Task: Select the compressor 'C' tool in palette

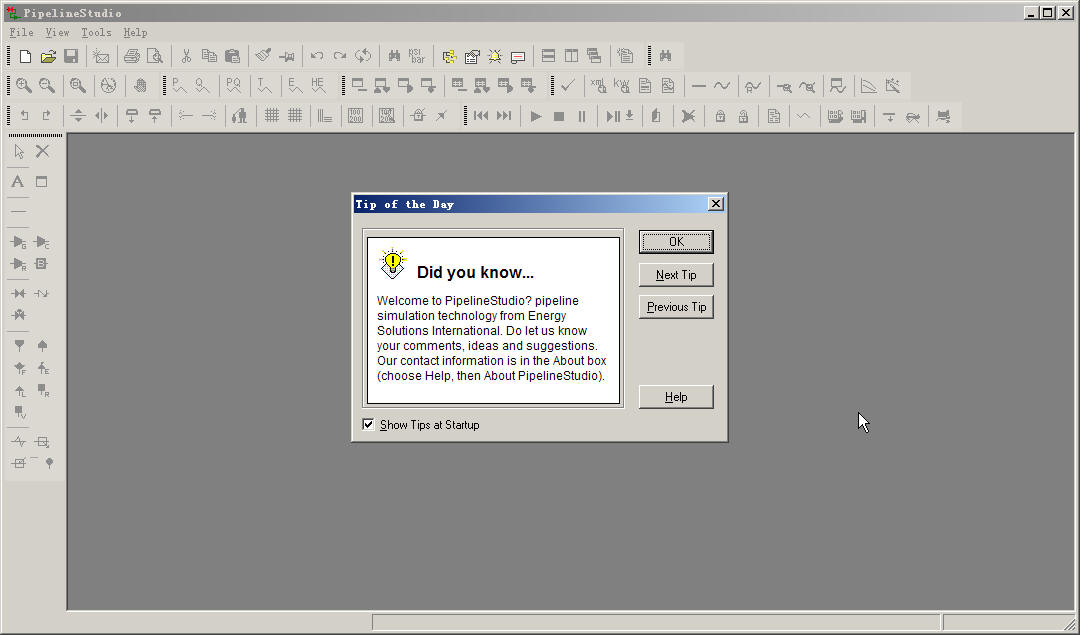Action: coord(42,242)
